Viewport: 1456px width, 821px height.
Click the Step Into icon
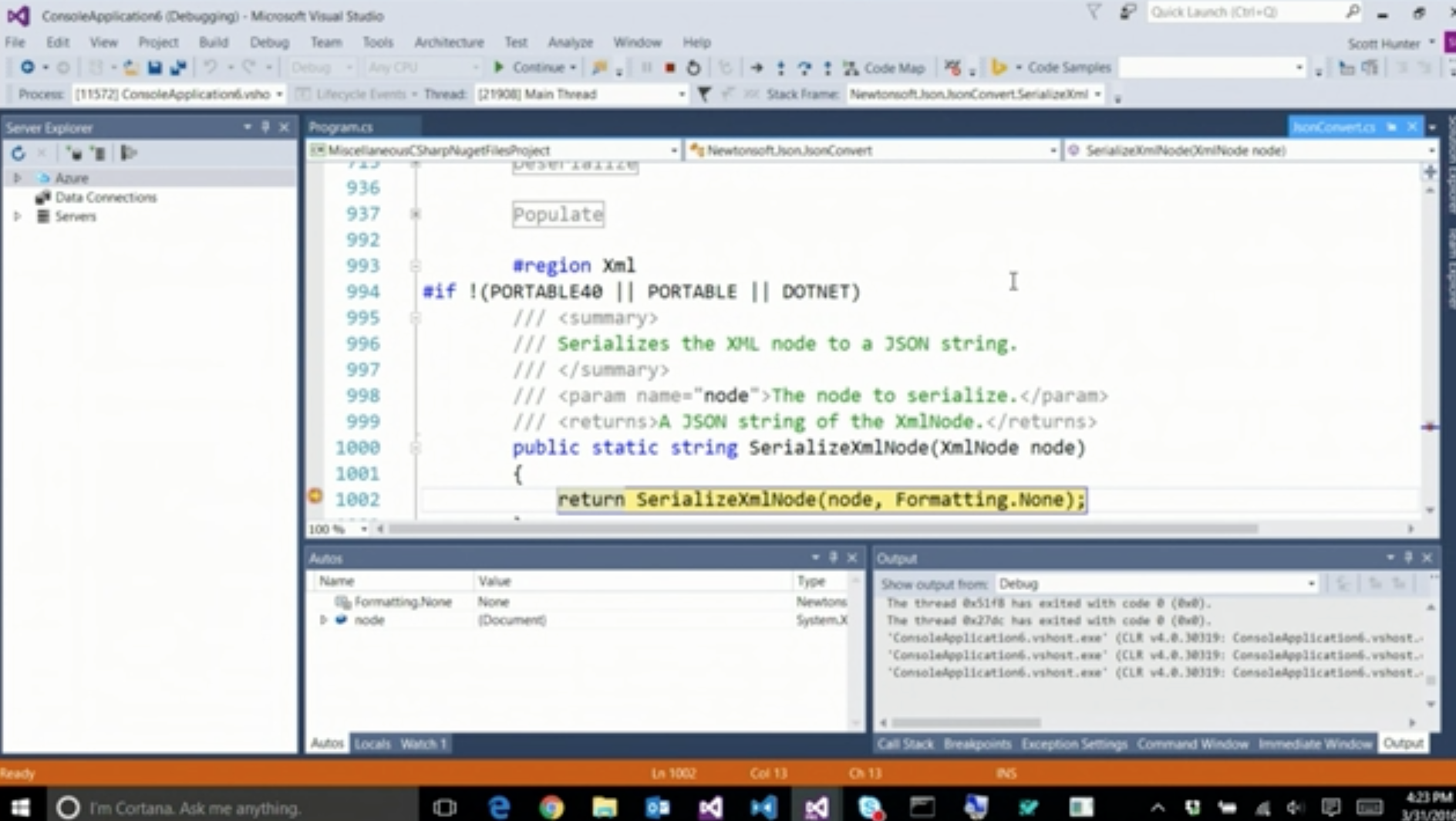(x=780, y=68)
